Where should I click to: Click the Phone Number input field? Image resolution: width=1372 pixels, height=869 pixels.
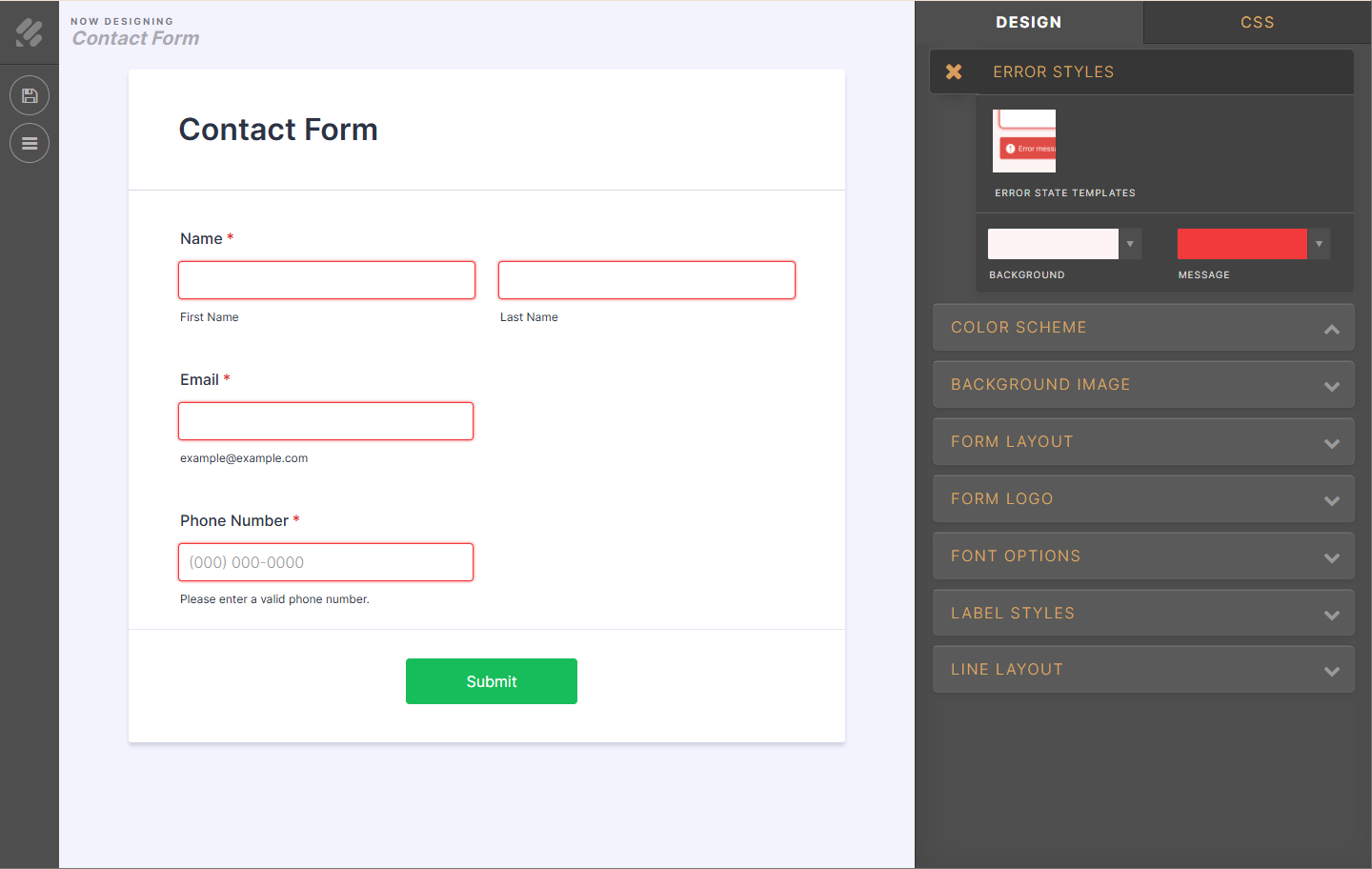326,562
